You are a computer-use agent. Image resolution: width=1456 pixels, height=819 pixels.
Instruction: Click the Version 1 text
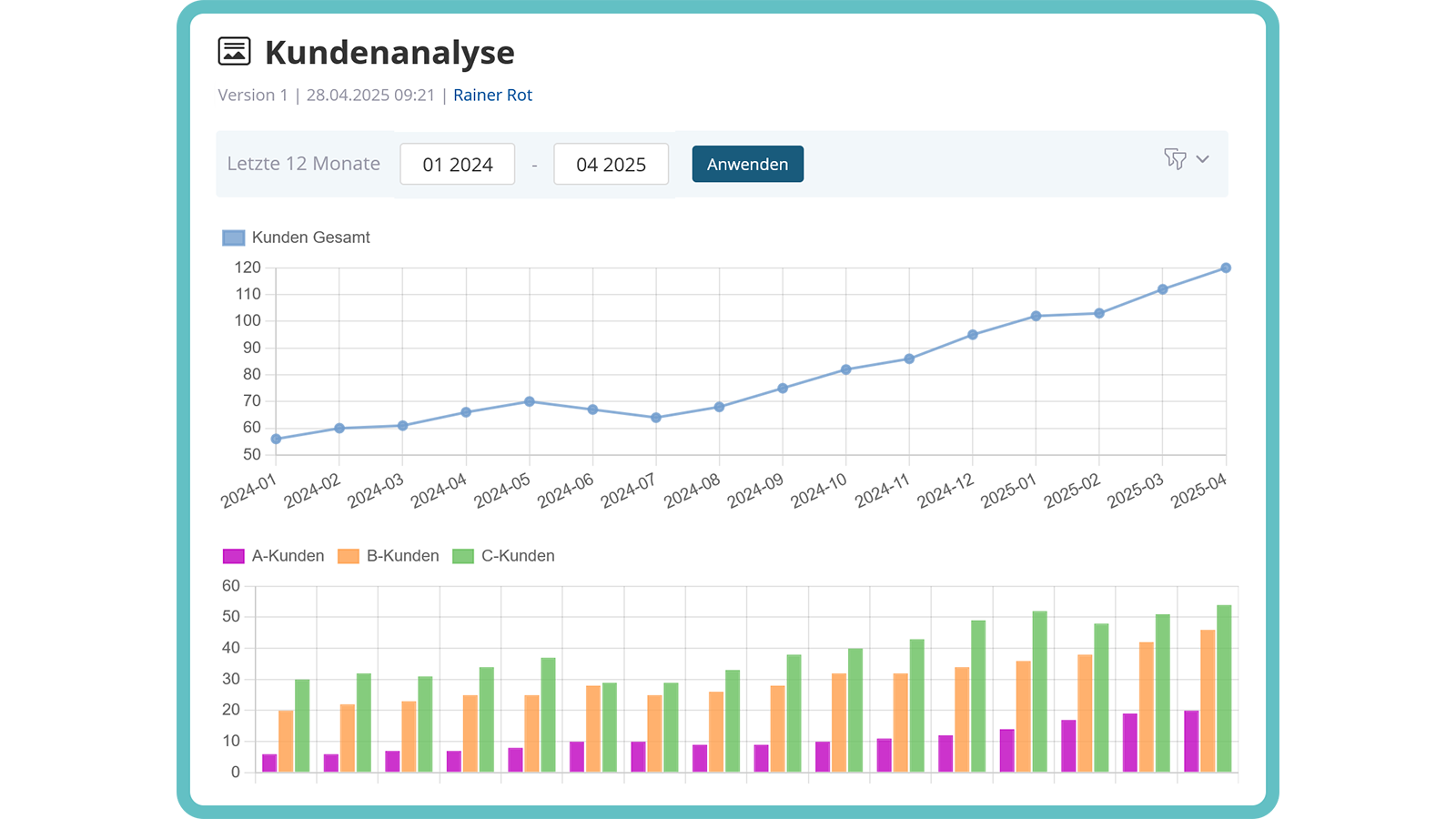click(253, 95)
